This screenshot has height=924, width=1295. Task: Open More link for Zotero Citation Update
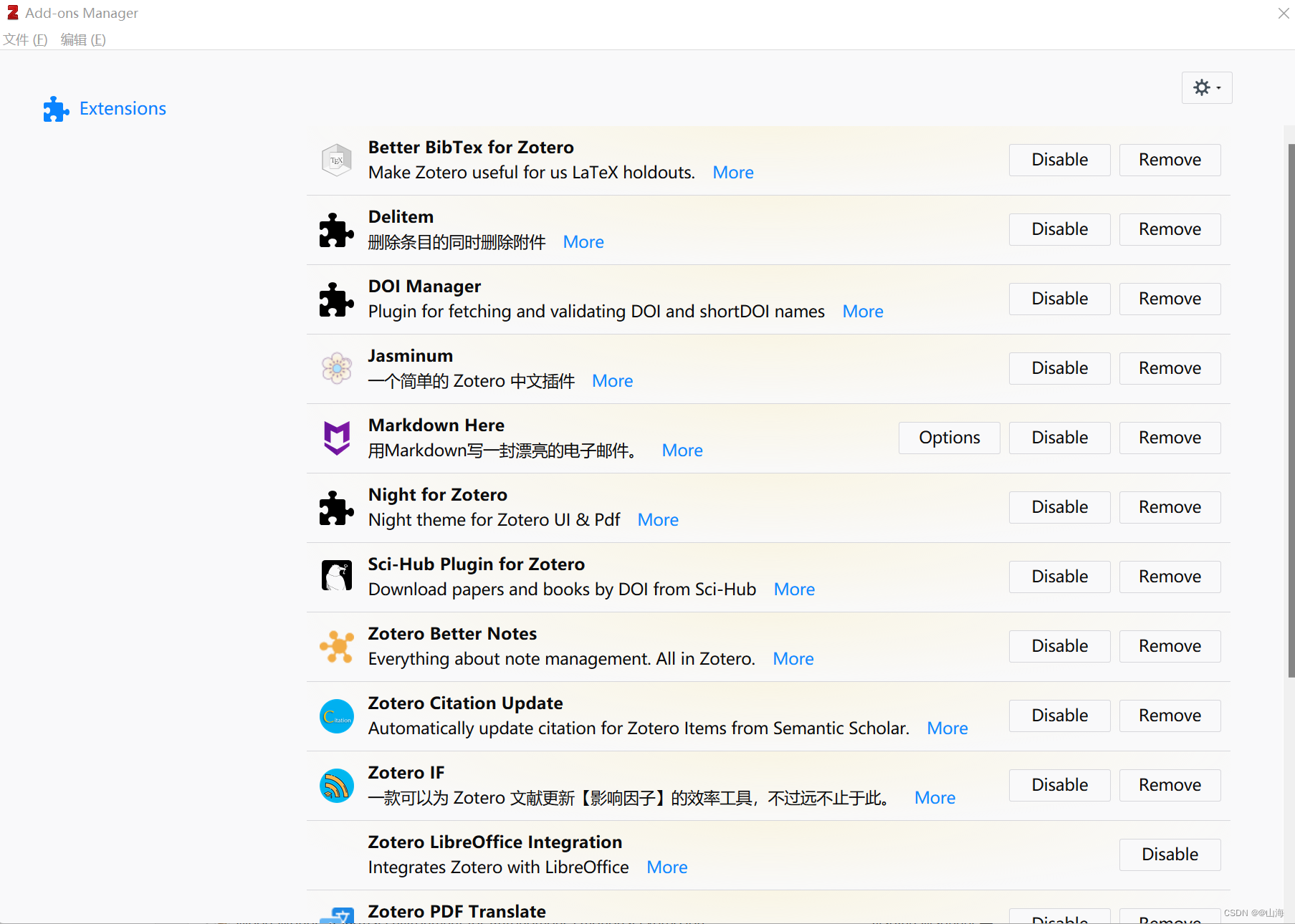[x=947, y=728]
